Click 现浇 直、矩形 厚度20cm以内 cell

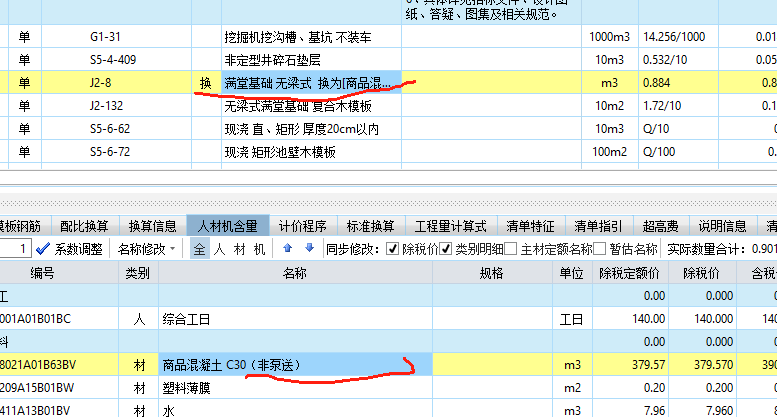tap(311, 129)
